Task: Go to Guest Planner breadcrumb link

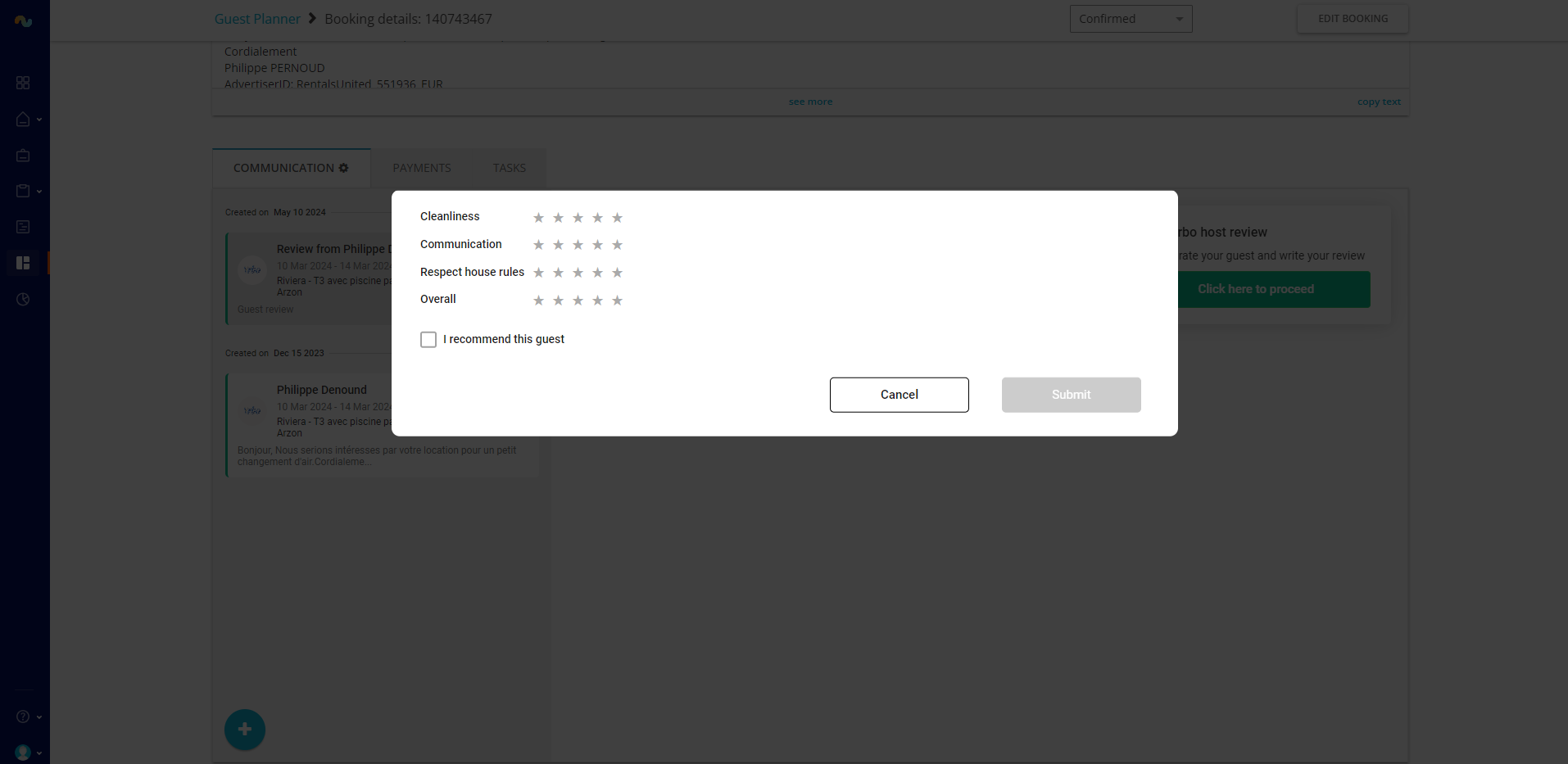Action: coord(257,19)
